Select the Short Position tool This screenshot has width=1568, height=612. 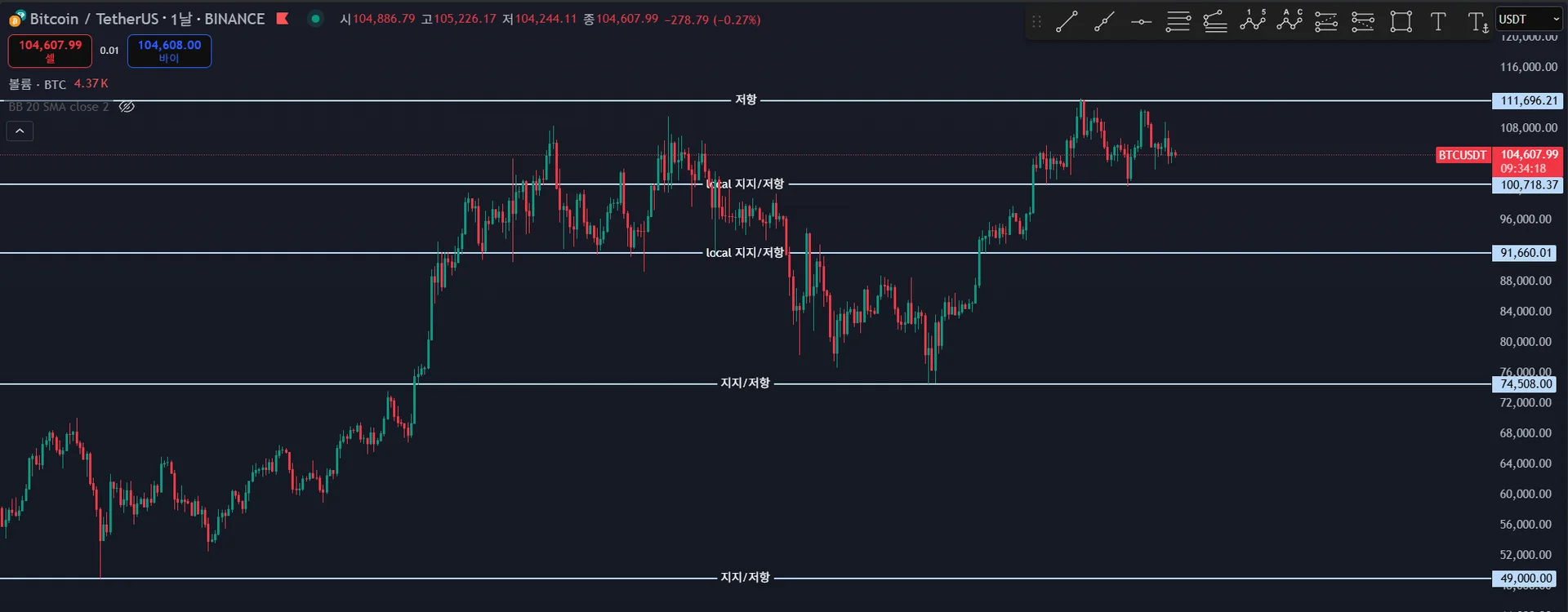pyautogui.click(x=1363, y=22)
